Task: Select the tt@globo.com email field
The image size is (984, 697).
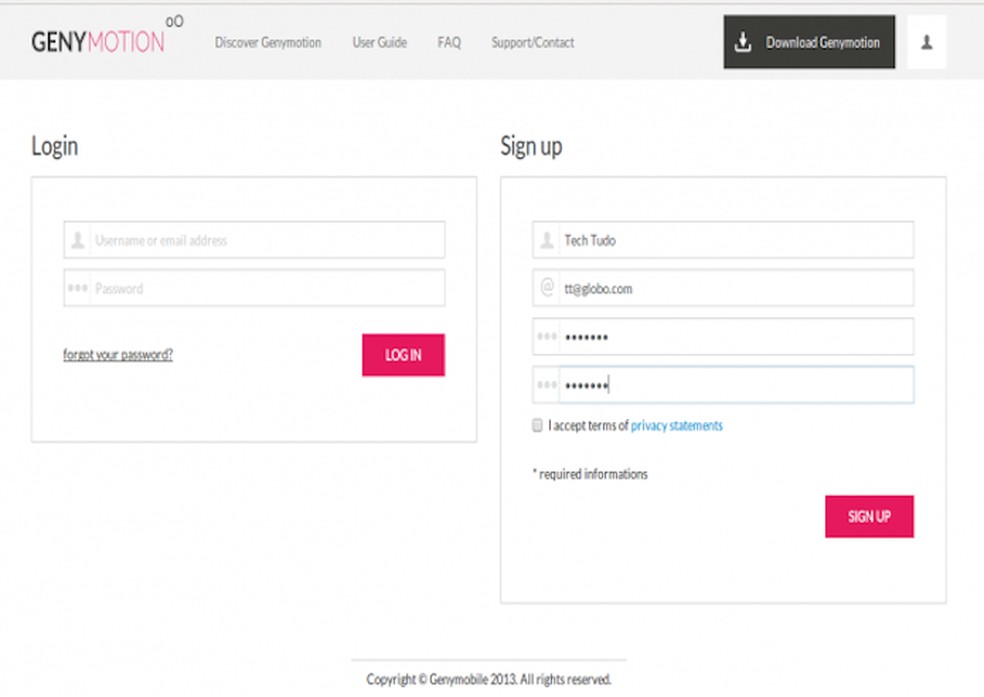Action: pos(723,288)
